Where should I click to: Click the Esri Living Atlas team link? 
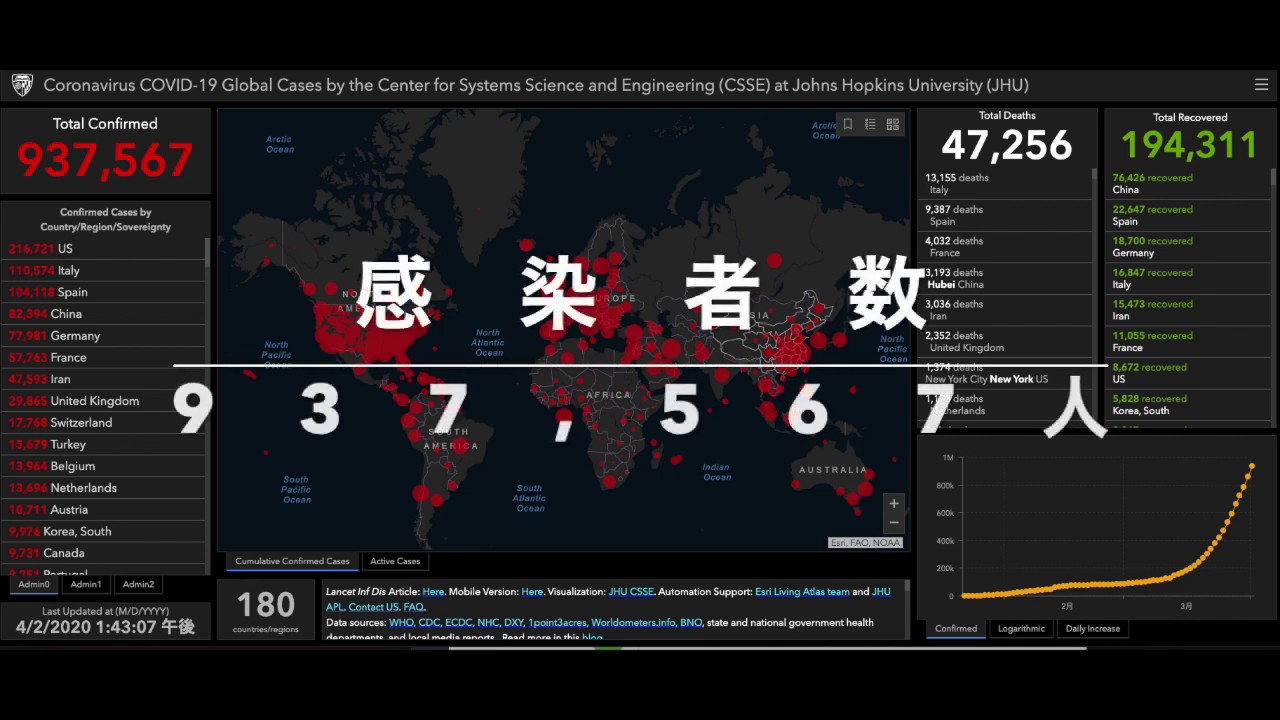(801, 592)
